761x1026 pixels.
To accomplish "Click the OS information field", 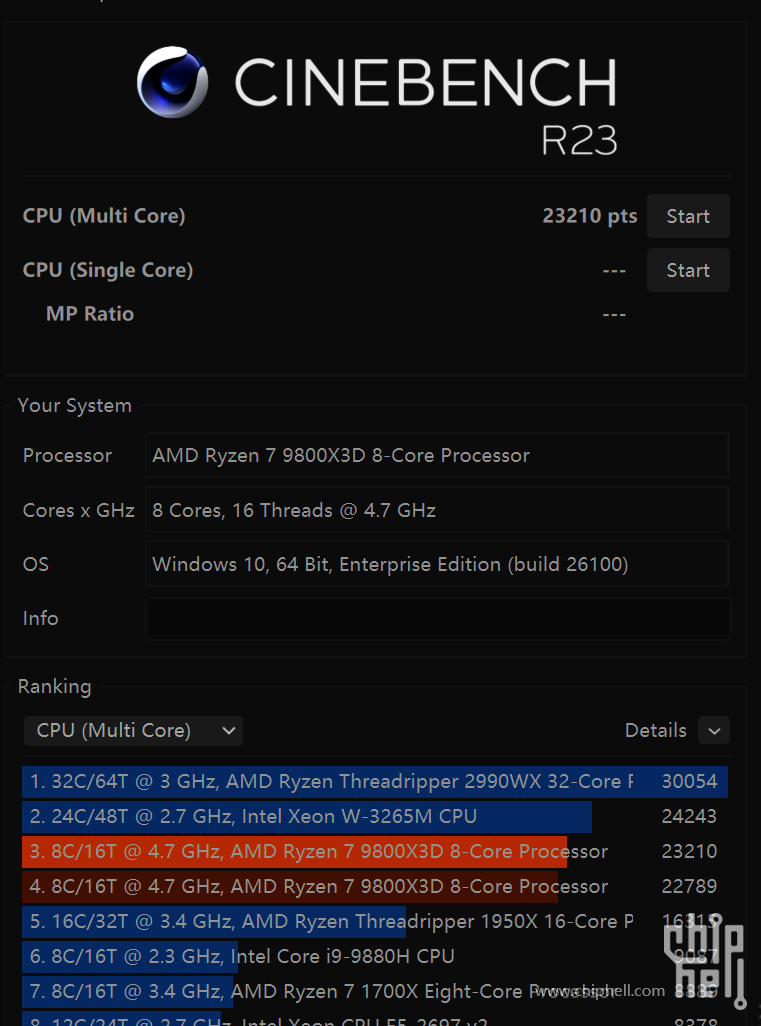I will pos(437,564).
